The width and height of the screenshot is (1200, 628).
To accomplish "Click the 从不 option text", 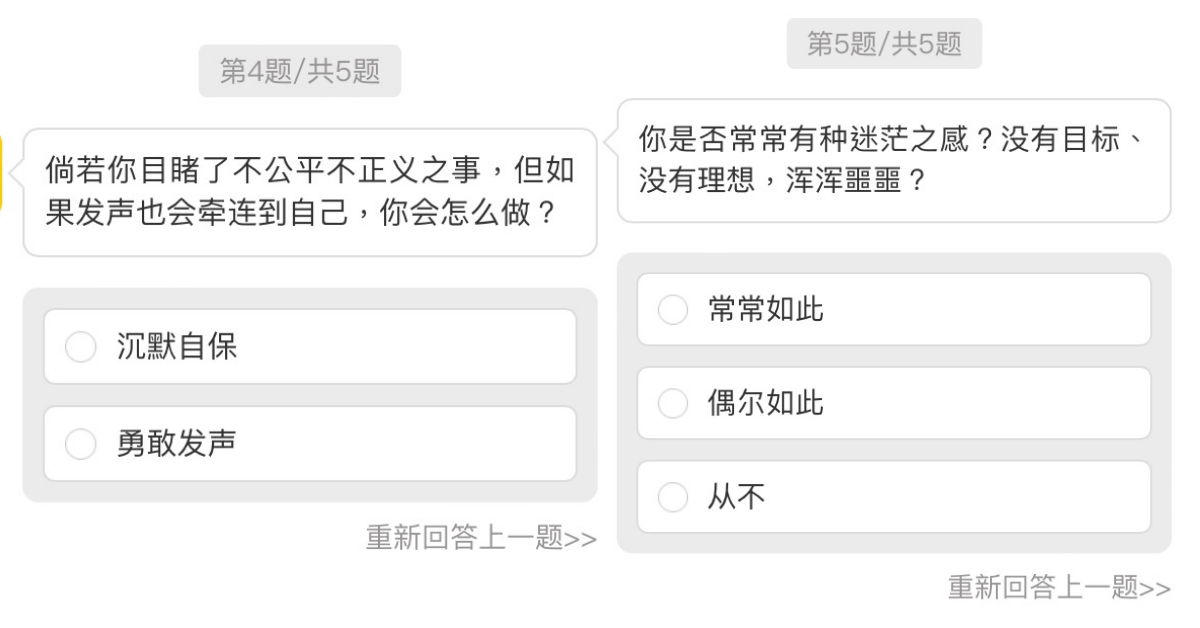I will (736, 498).
